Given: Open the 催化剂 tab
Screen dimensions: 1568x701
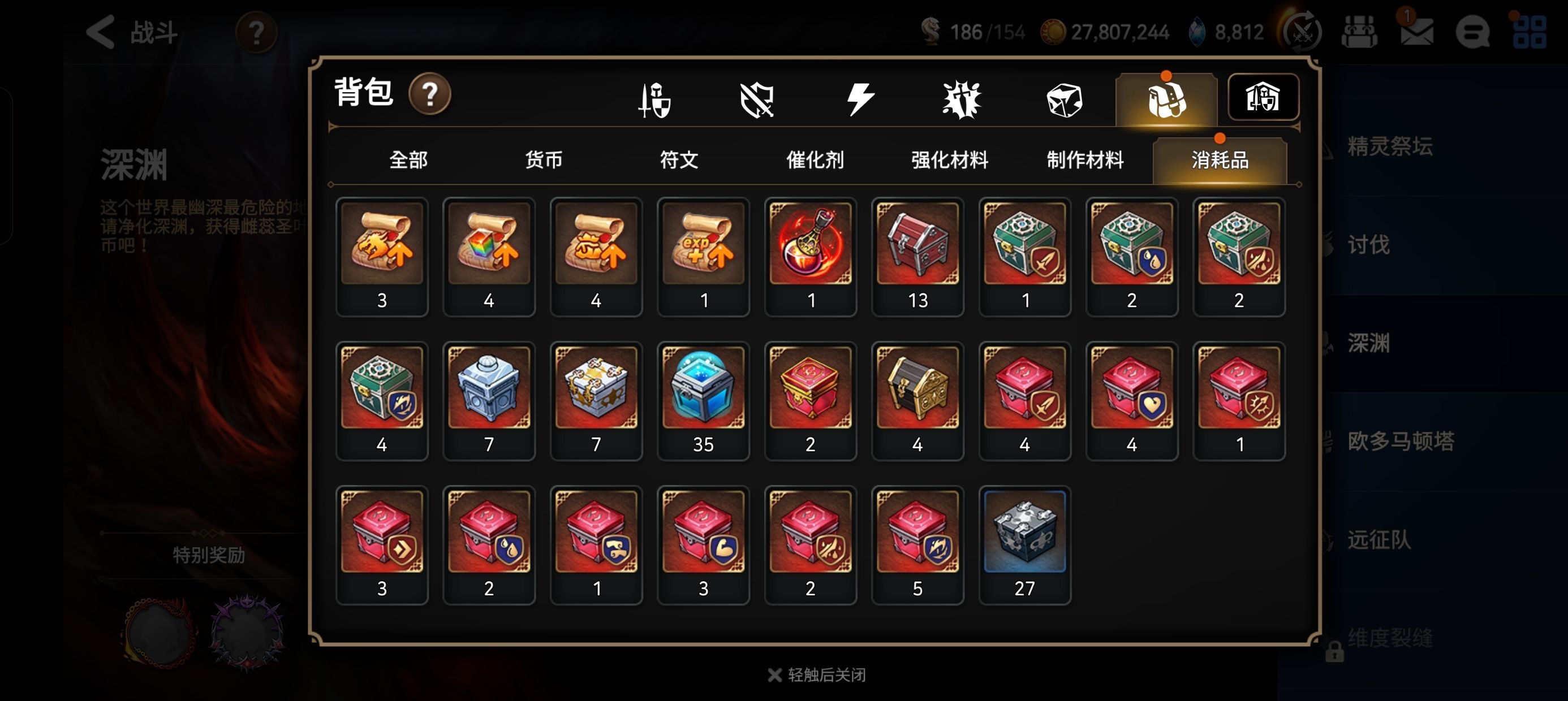Looking at the screenshot, I should point(815,160).
